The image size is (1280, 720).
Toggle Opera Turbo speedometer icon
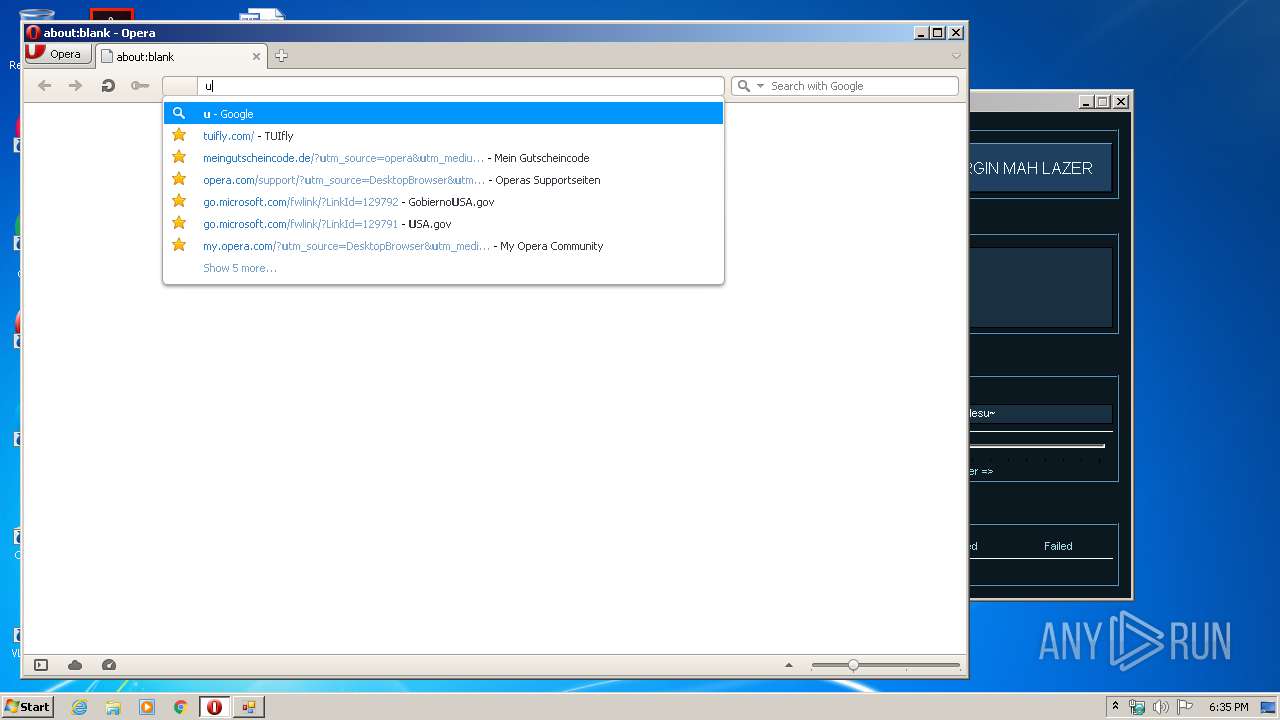(x=109, y=665)
